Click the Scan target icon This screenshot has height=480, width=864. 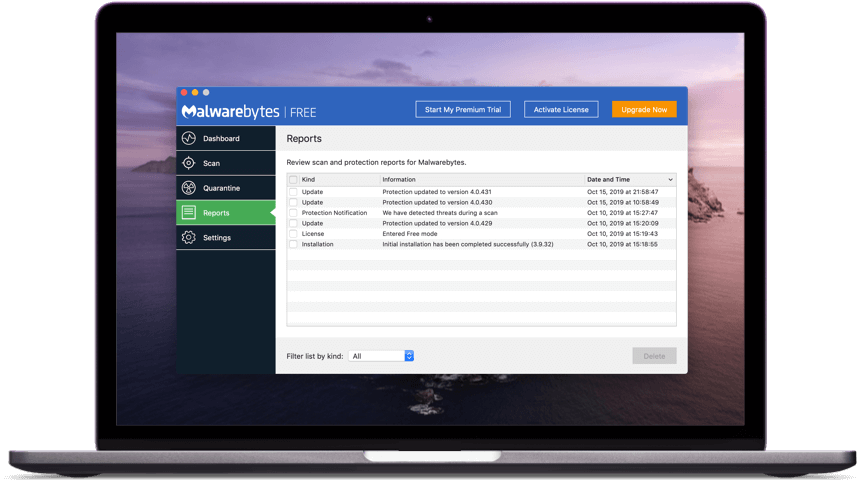pyautogui.click(x=188, y=163)
